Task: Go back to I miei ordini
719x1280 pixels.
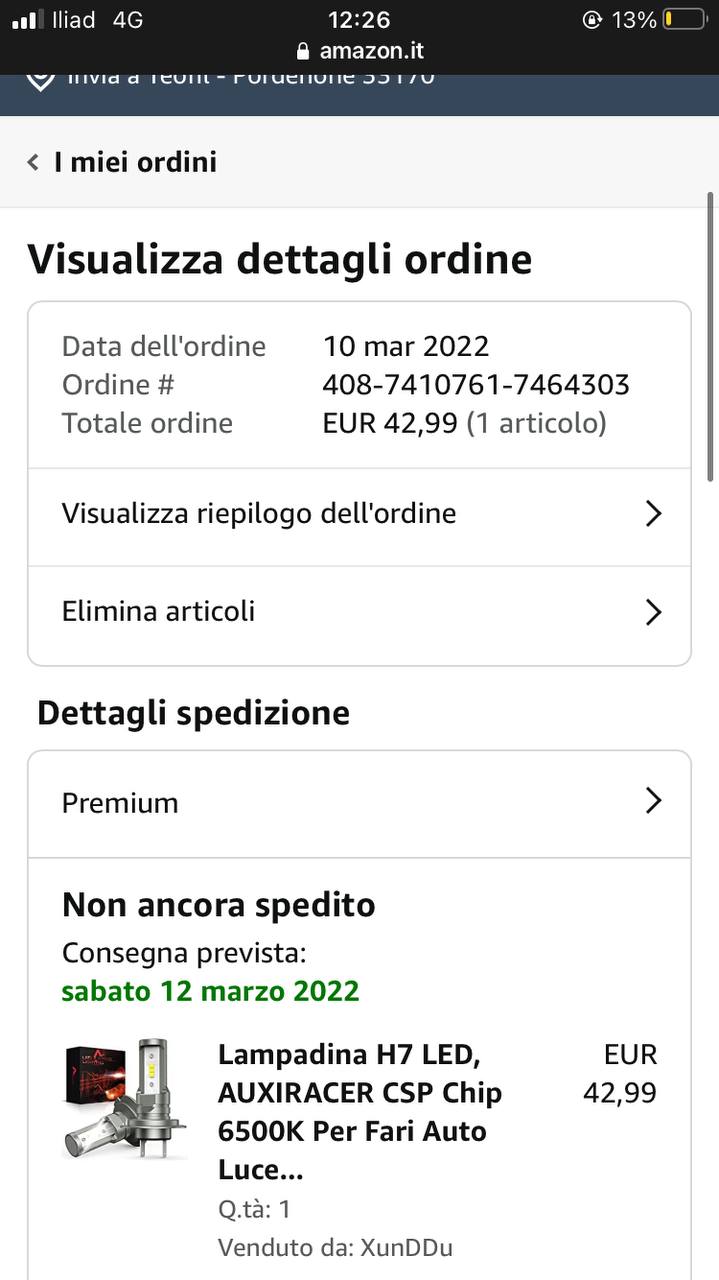Action: click(135, 162)
